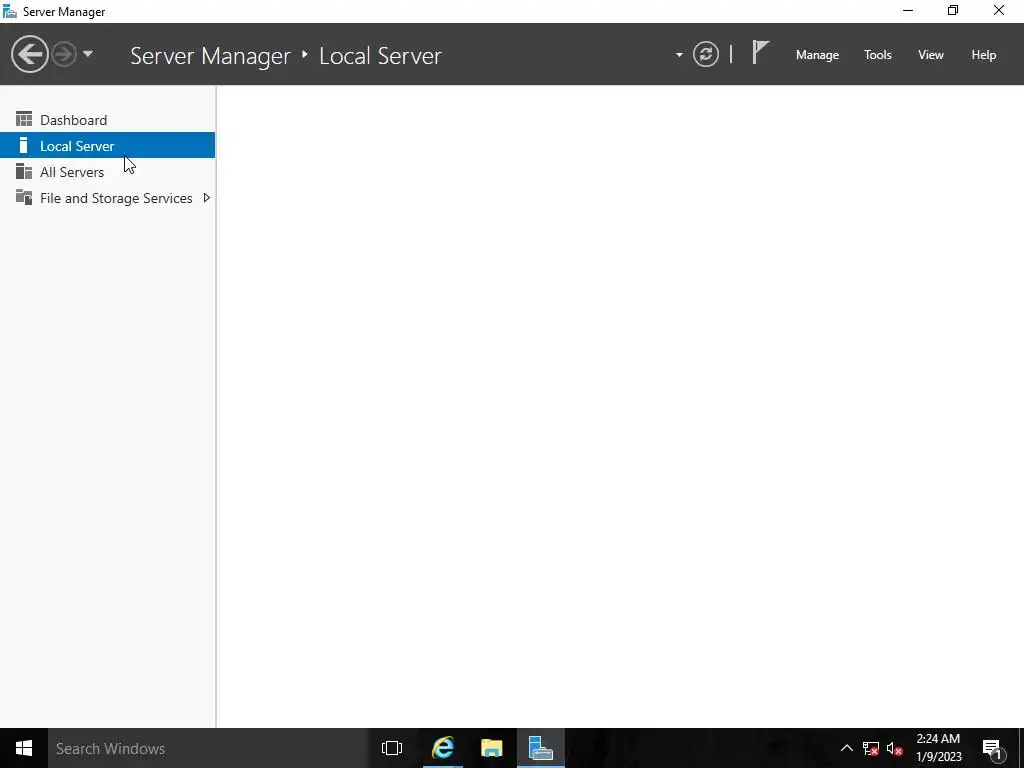This screenshot has width=1024, height=768.
Task: Click the Server Manager title bar icon
Action: pyautogui.click(x=10, y=12)
